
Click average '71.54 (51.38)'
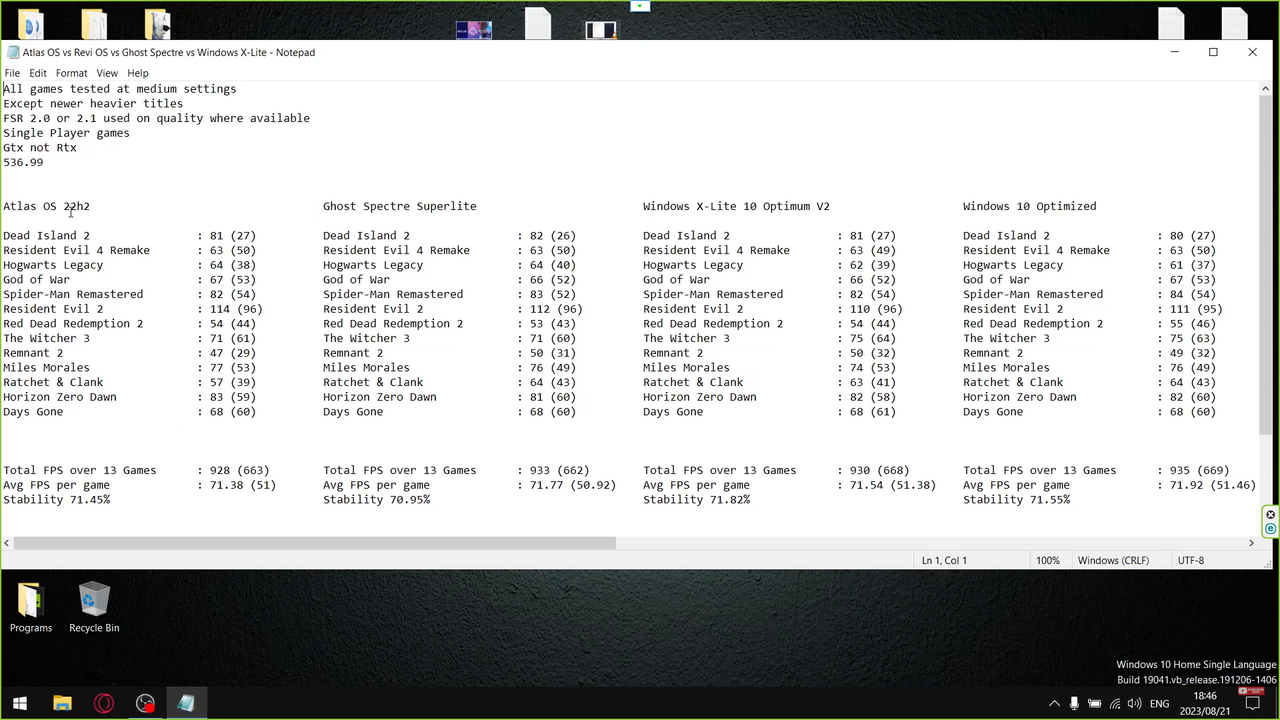coord(893,485)
